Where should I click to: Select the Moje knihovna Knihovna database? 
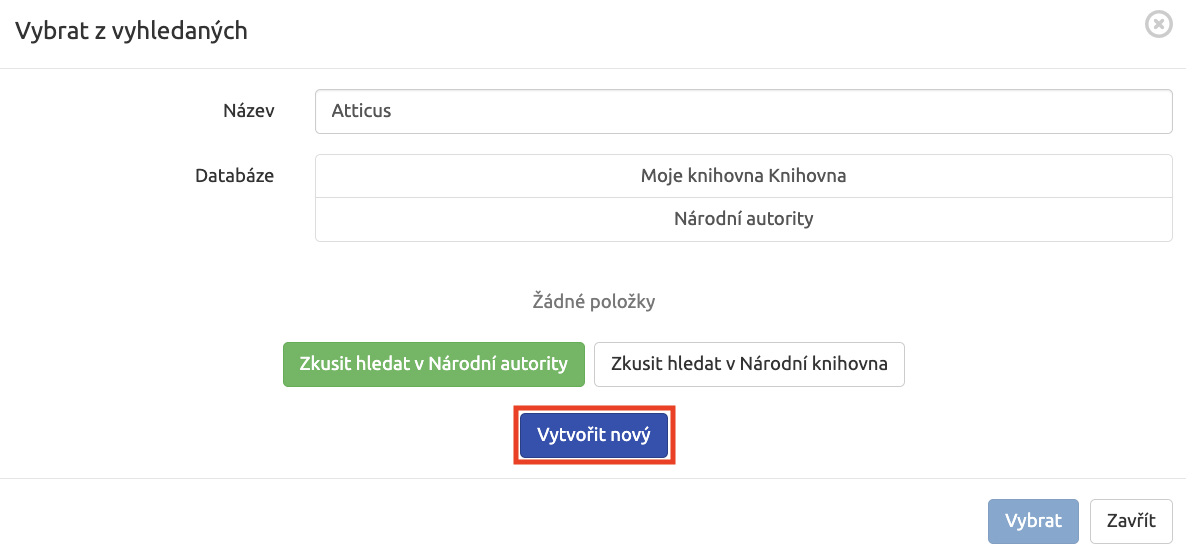coord(744,176)
